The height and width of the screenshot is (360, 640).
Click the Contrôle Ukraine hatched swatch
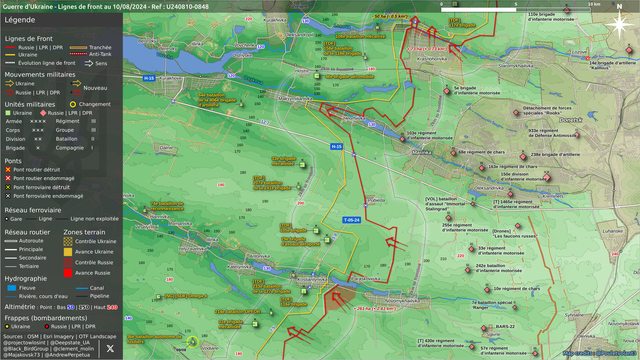coord(68,241)
